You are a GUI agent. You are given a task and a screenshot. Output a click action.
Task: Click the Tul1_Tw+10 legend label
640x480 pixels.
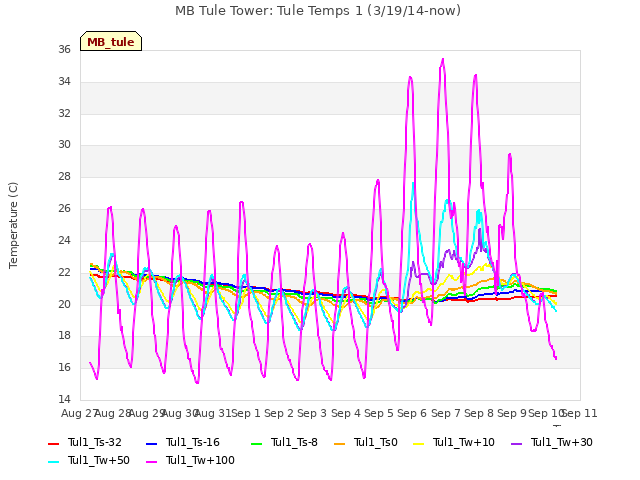click(464, 442)
